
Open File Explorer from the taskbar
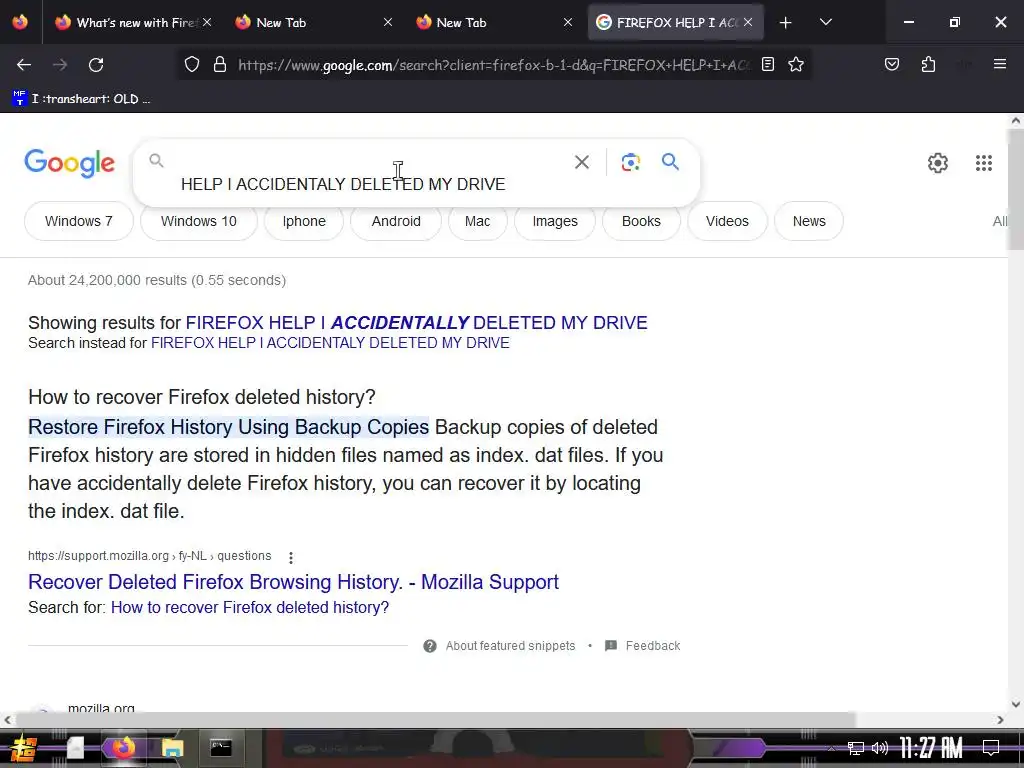click(172, 748)
